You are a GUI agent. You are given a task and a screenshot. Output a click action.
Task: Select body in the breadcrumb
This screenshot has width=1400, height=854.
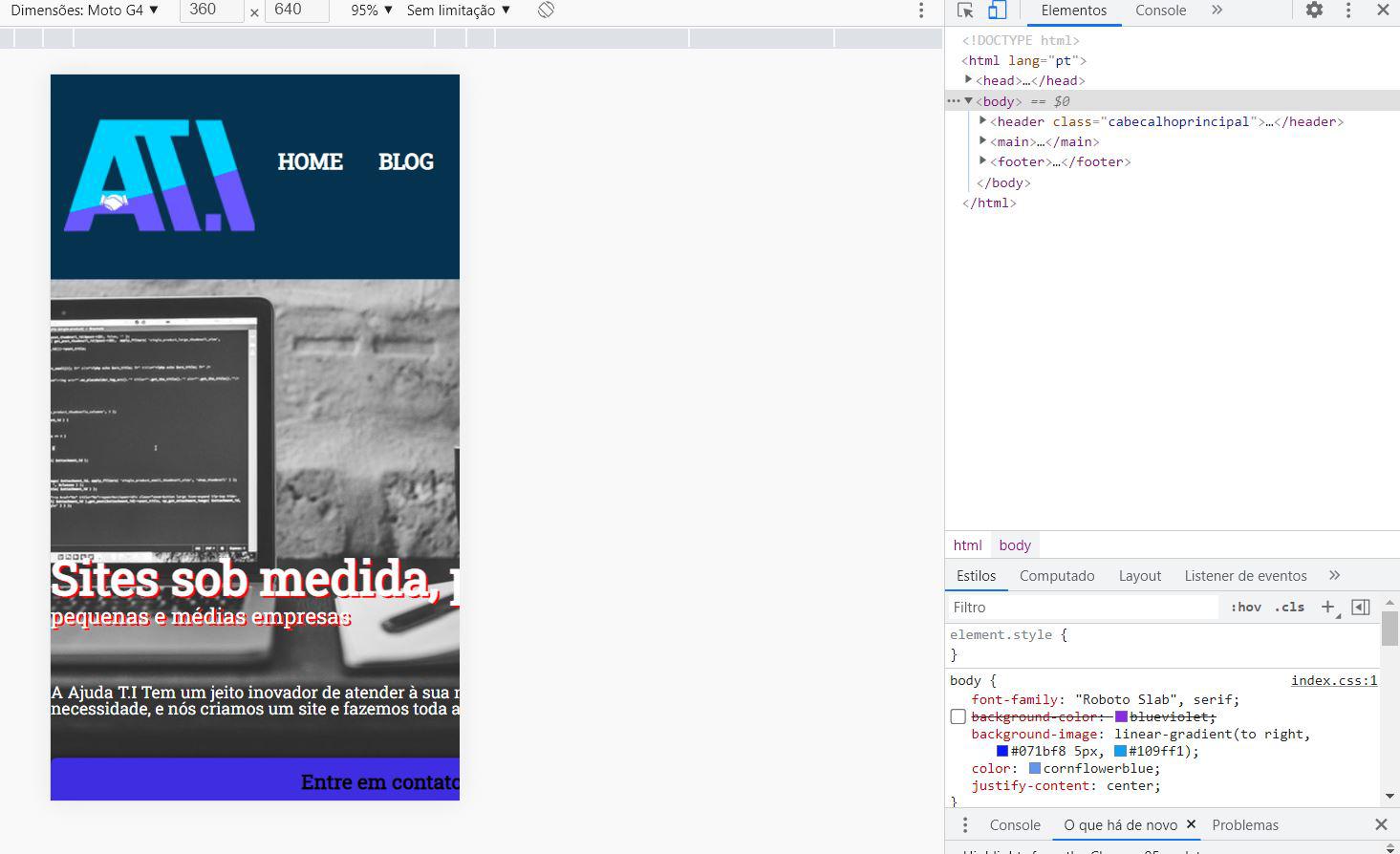click(x=1015, y=544)
